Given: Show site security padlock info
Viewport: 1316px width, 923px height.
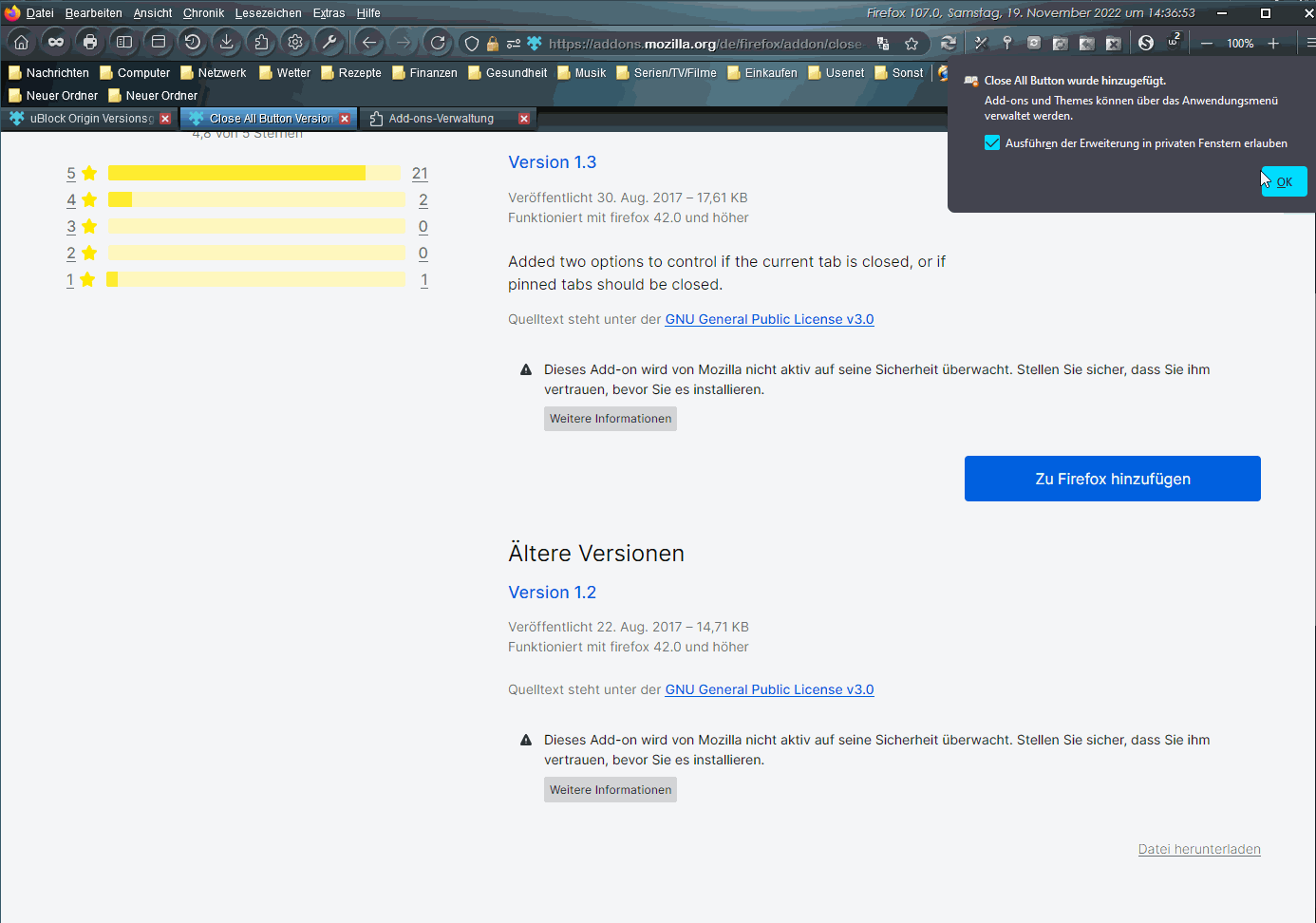Looking at the screenshot, I should 493,44.
